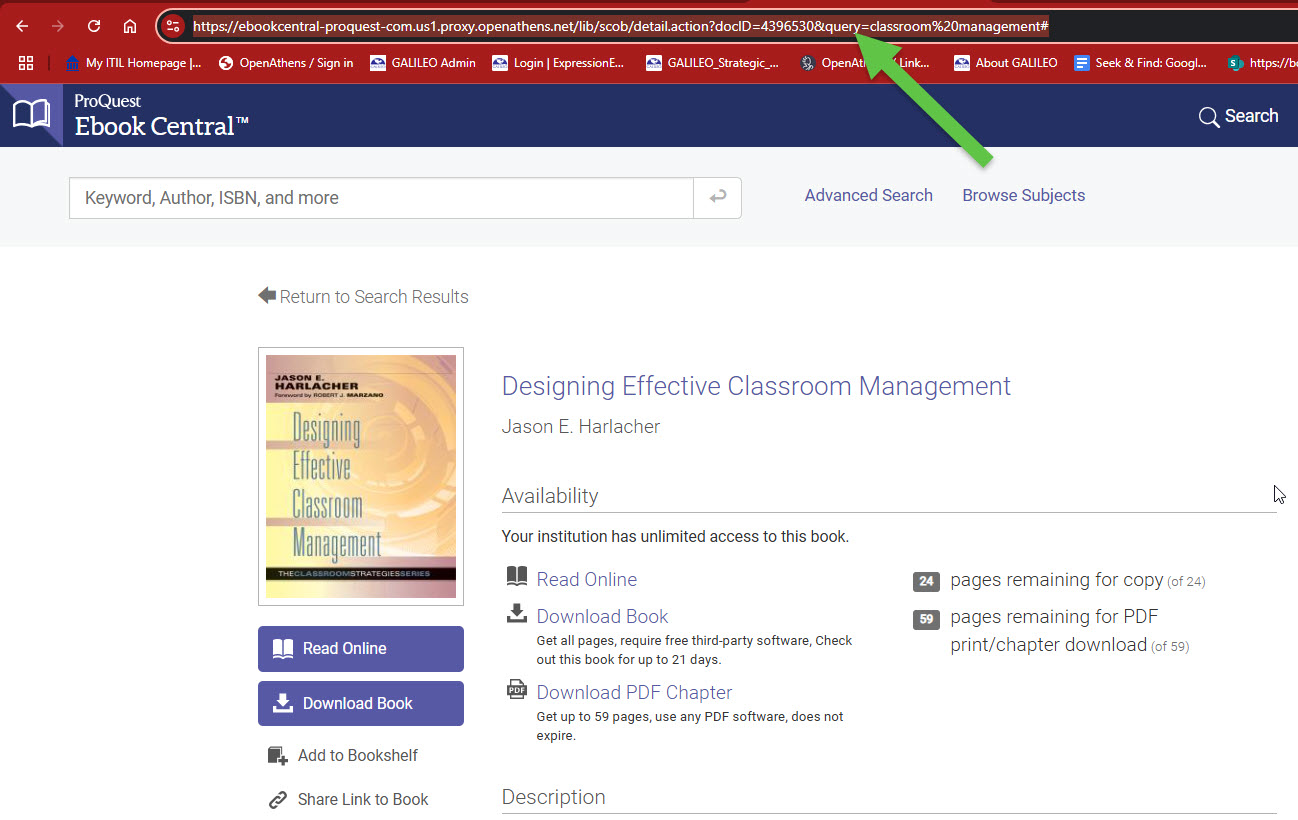Image resolution: width=1298 pixels, height=820 pixels.
Task: Click PDF icon beside Download PDF Chapter
Action: [x=517, y=689]
